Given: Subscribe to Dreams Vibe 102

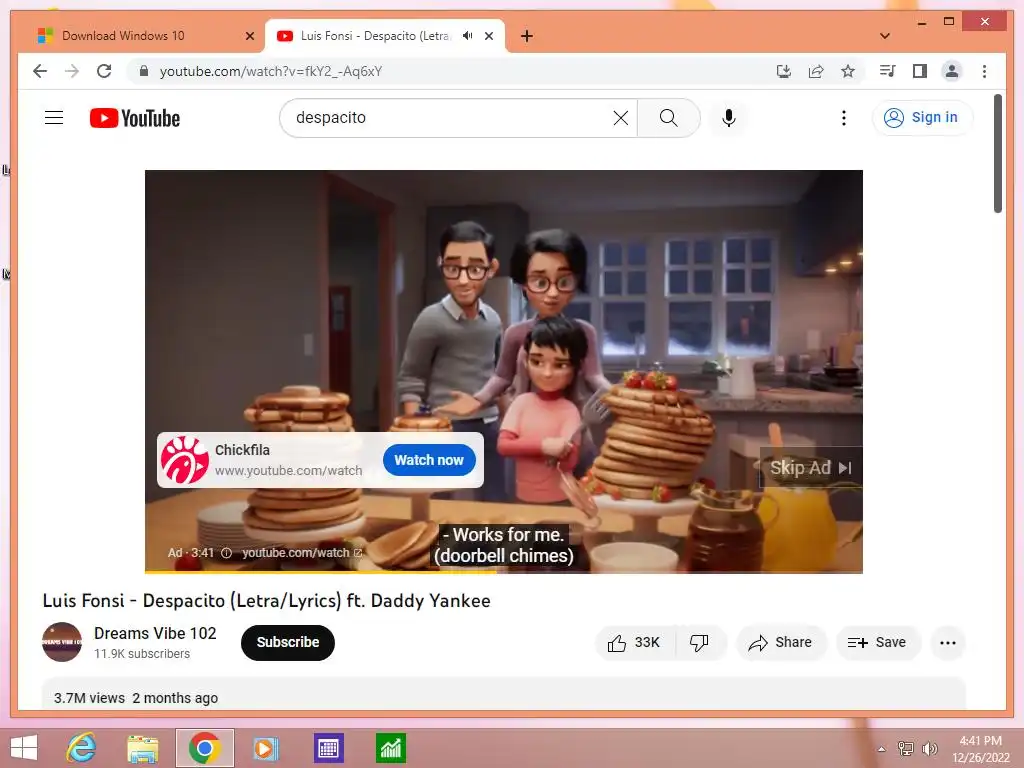Looking at the screenshot, I should point(287,643).
